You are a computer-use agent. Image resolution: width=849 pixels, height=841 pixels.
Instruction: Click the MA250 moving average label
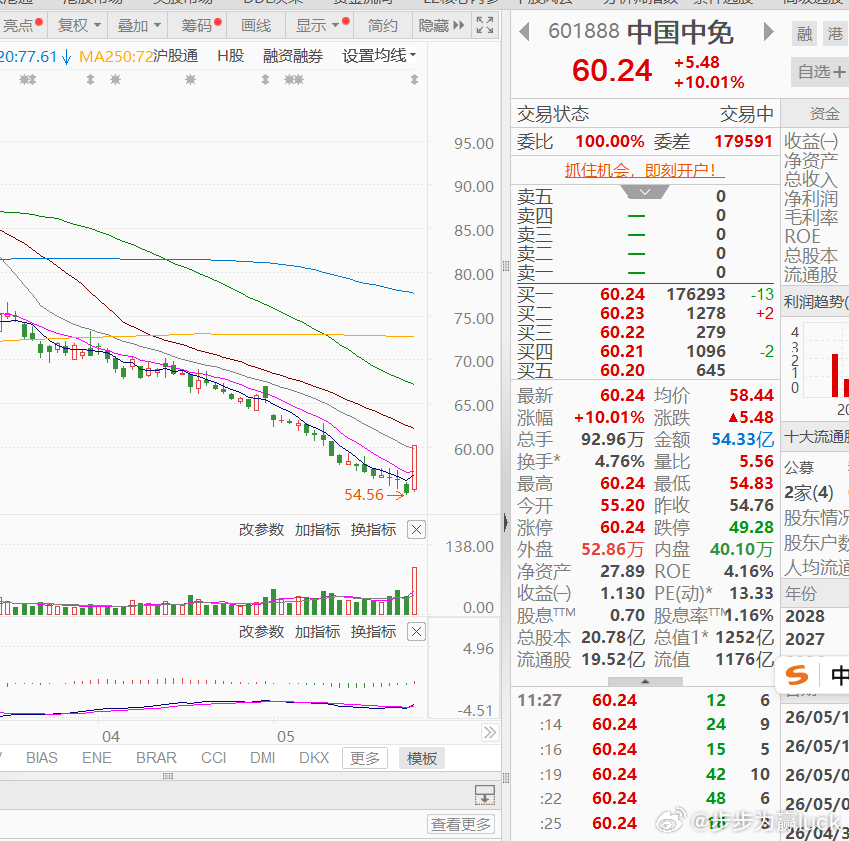tap(116, 56)
